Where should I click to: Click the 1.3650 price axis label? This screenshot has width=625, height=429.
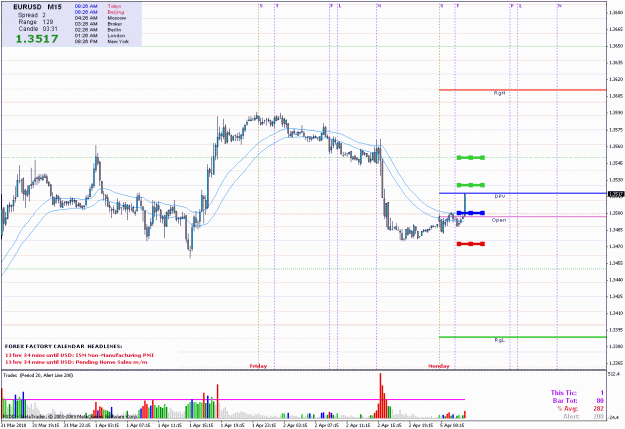(x=616, y=46)
